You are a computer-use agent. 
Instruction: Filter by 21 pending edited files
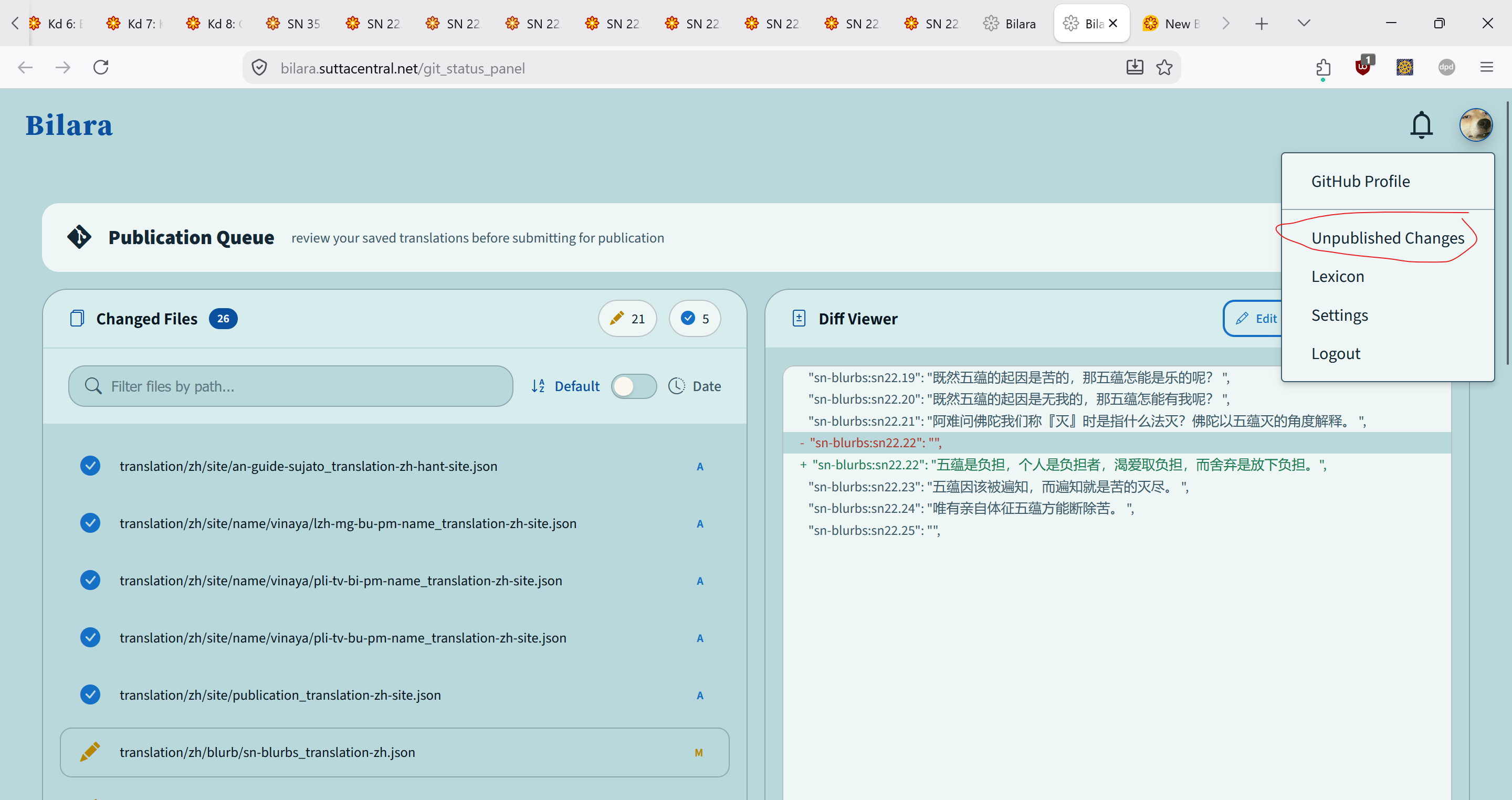(627, 318)
